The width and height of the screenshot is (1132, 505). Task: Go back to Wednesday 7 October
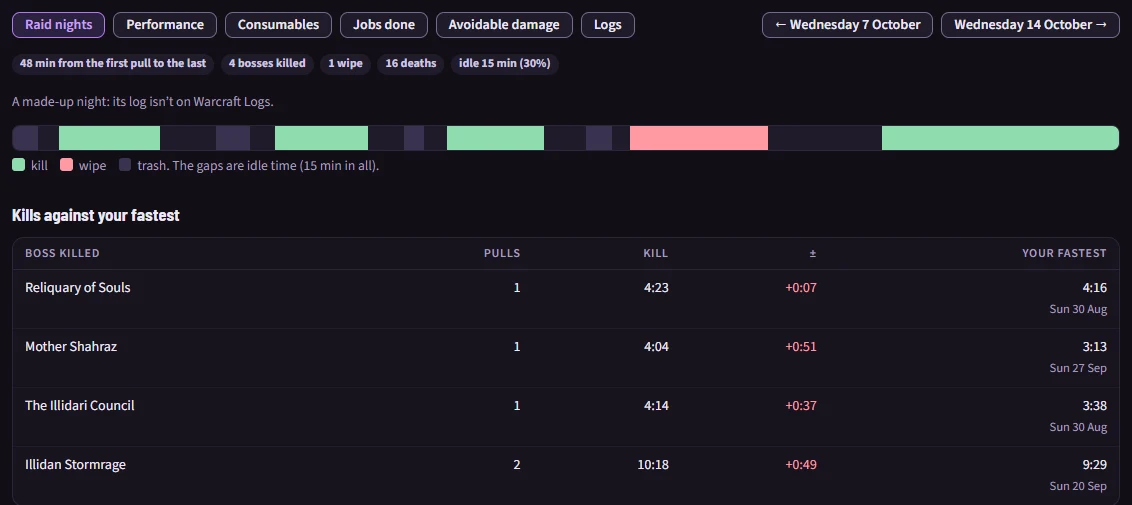[848, 25]
